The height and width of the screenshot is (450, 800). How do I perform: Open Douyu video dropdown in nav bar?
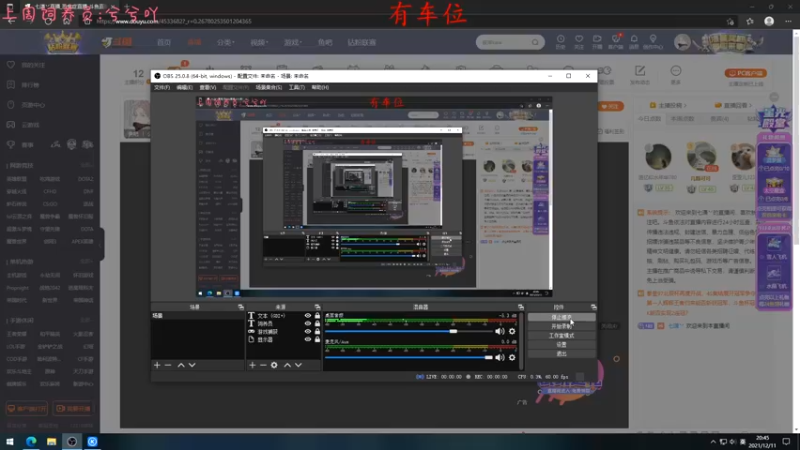coord(259,42)
